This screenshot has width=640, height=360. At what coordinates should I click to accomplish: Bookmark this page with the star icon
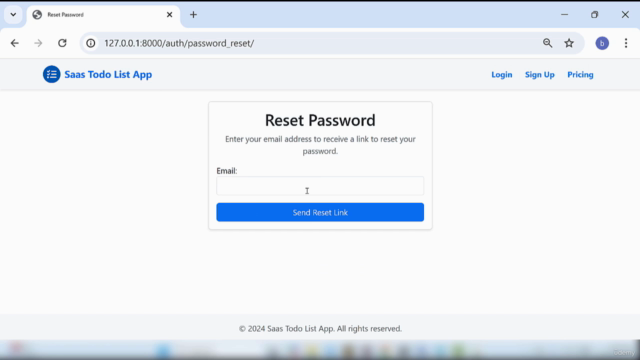pos(569,43)
